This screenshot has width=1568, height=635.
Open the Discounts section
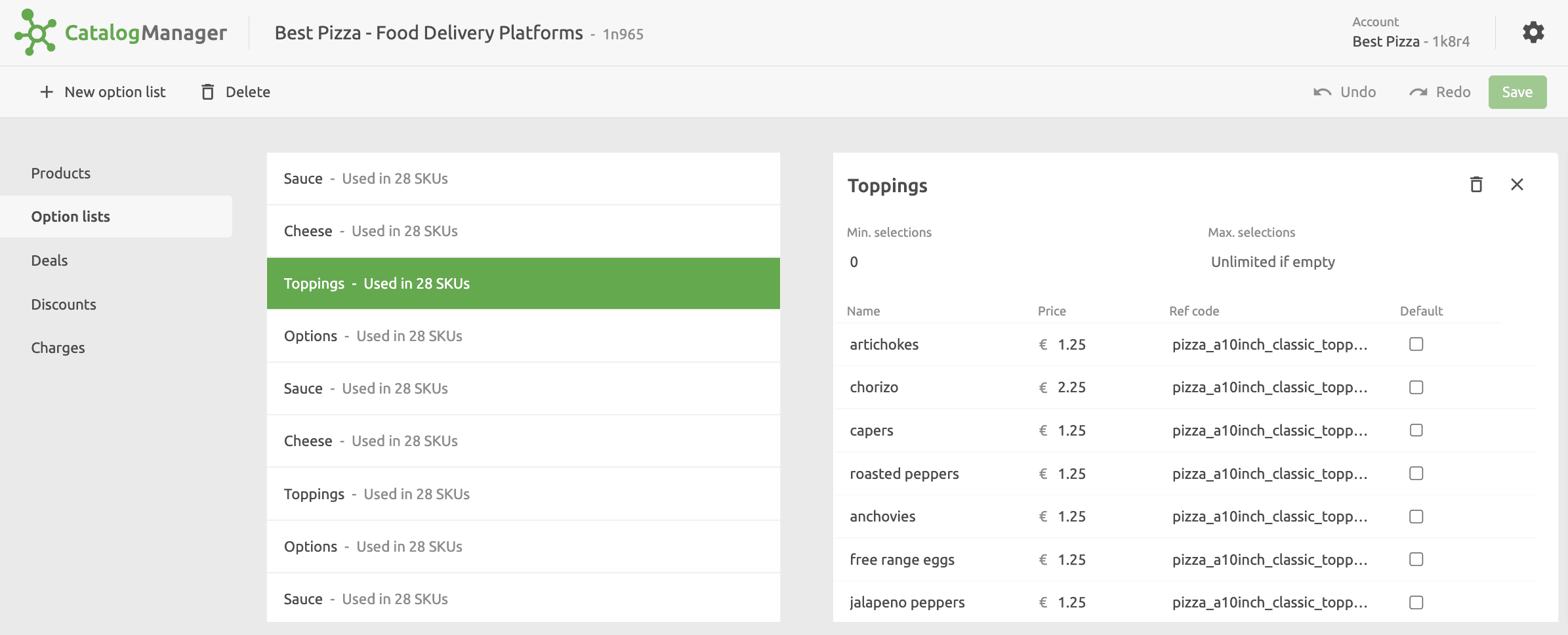click(63, 304)
